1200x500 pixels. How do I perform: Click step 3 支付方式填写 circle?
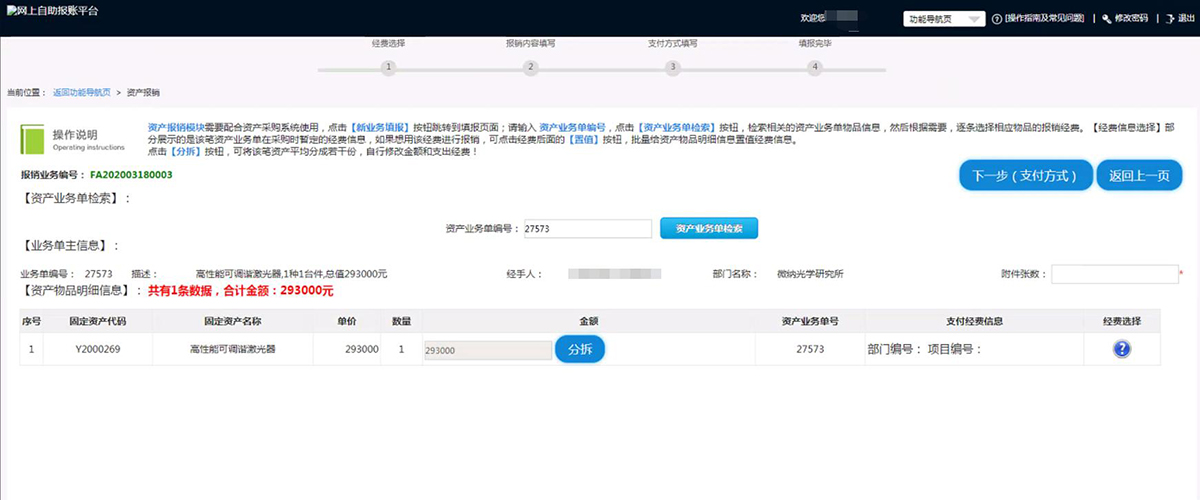673,67
